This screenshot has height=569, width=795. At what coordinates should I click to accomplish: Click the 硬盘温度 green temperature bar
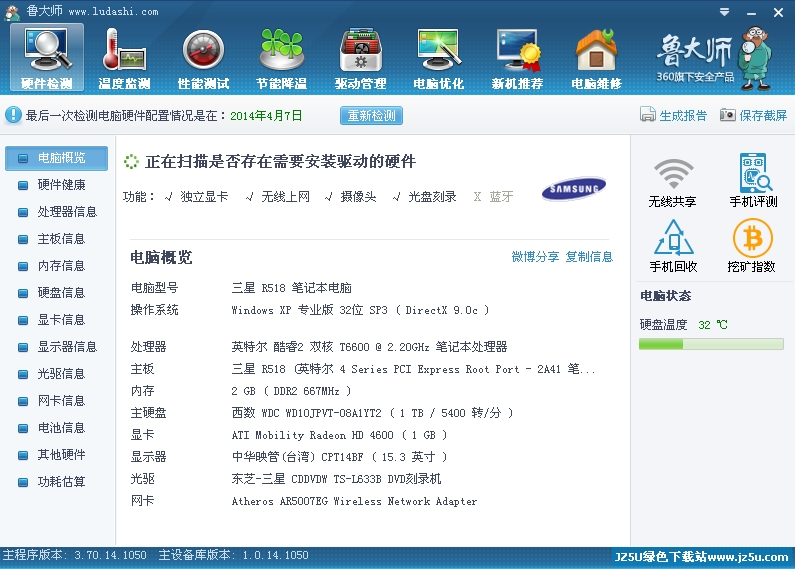(x=711, y=344)
